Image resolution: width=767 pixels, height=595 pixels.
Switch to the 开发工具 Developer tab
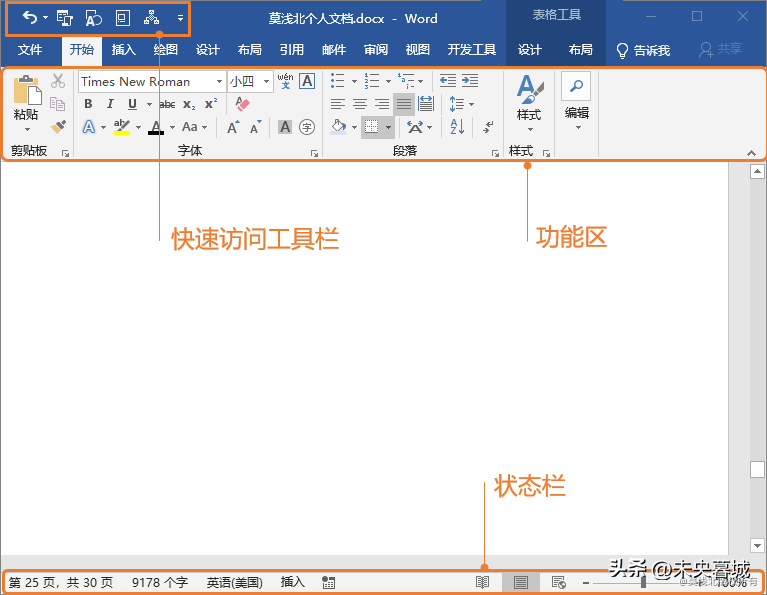coord(472,50)
